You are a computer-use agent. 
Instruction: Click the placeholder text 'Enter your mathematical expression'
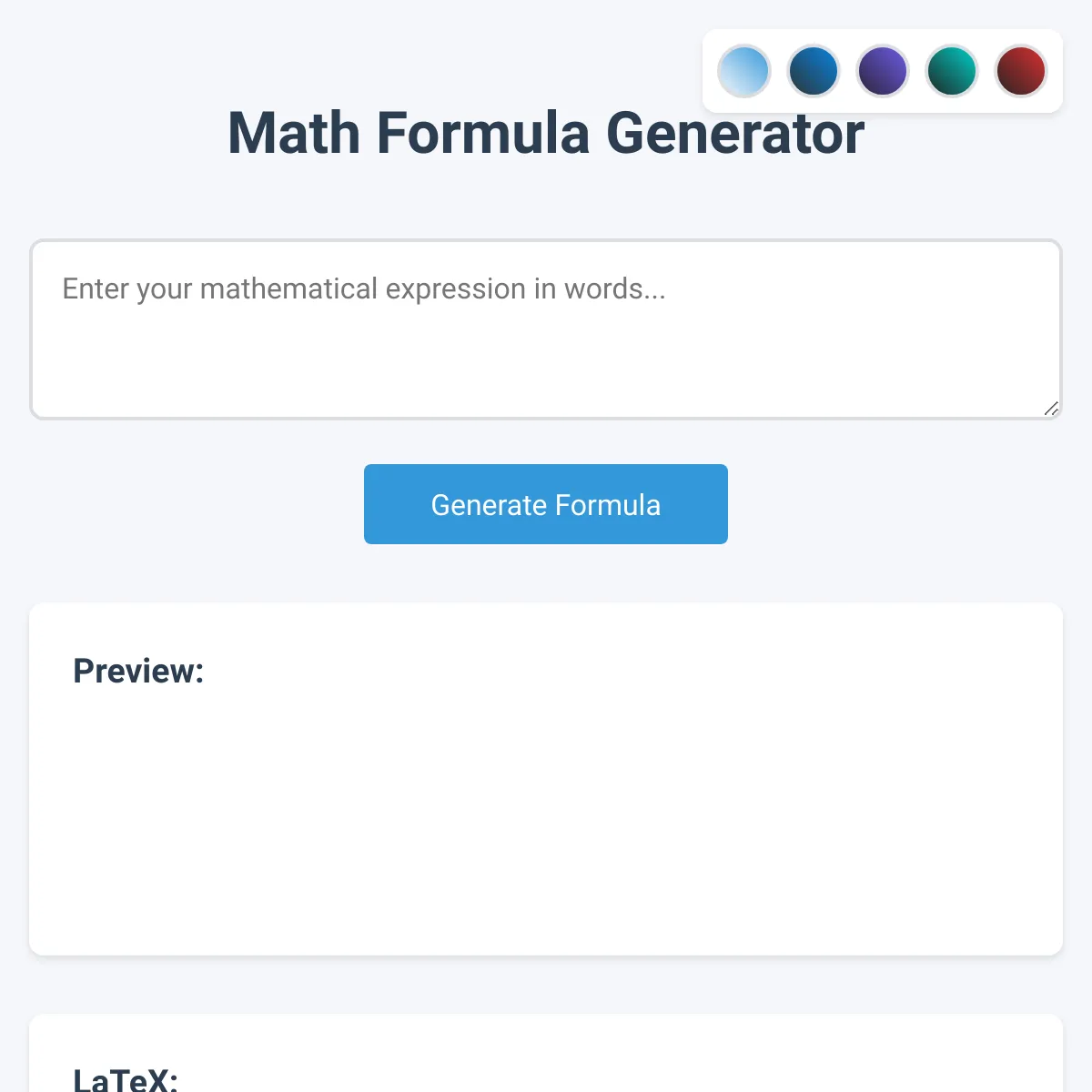(x=294, y=288)
